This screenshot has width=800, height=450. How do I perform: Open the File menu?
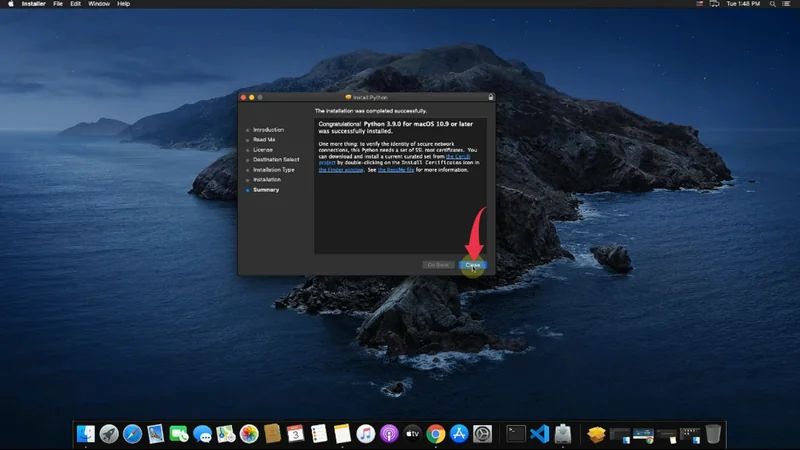(58, 4)
